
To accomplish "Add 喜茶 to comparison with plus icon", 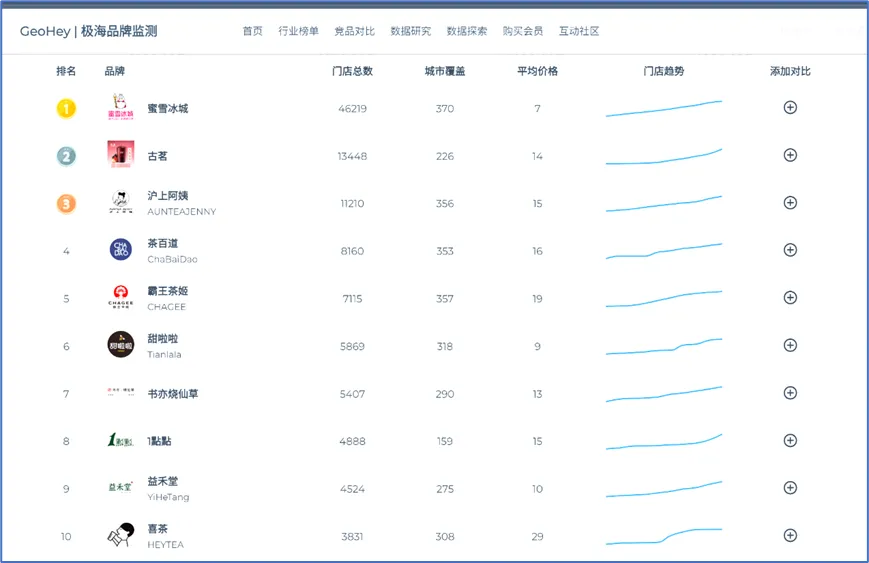I will [790, 535].
